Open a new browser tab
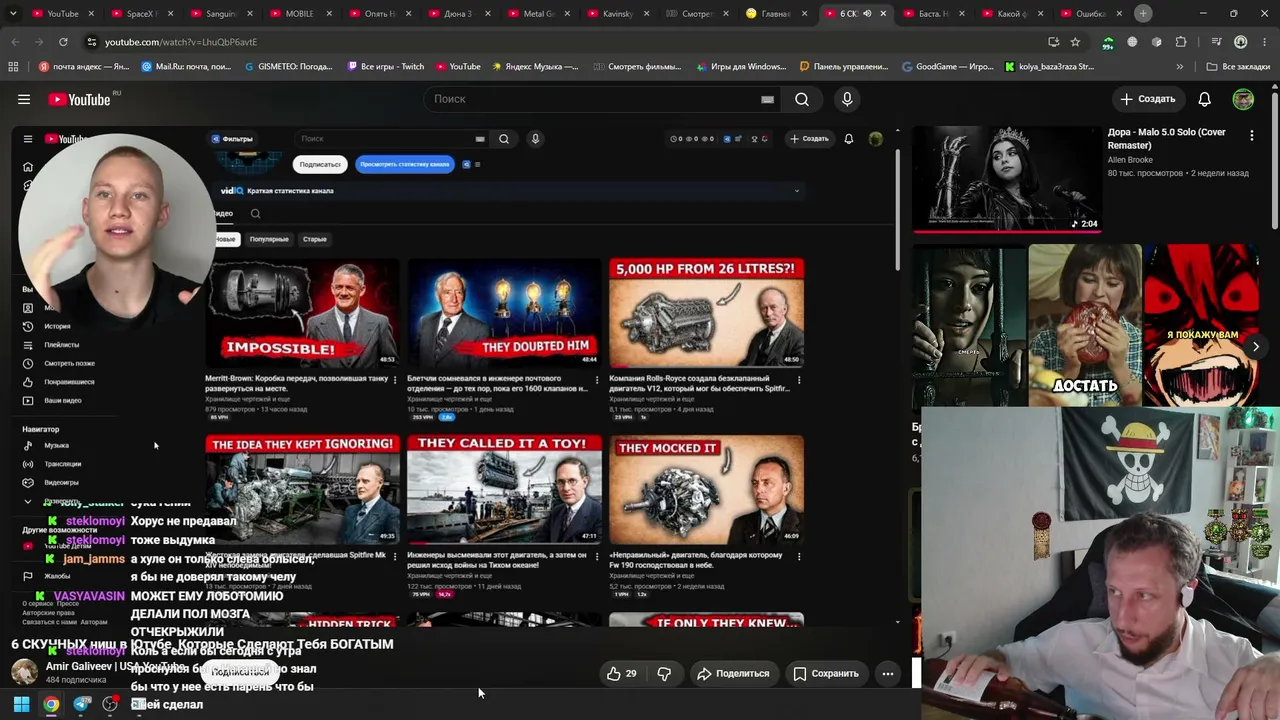 (1143, 13)
